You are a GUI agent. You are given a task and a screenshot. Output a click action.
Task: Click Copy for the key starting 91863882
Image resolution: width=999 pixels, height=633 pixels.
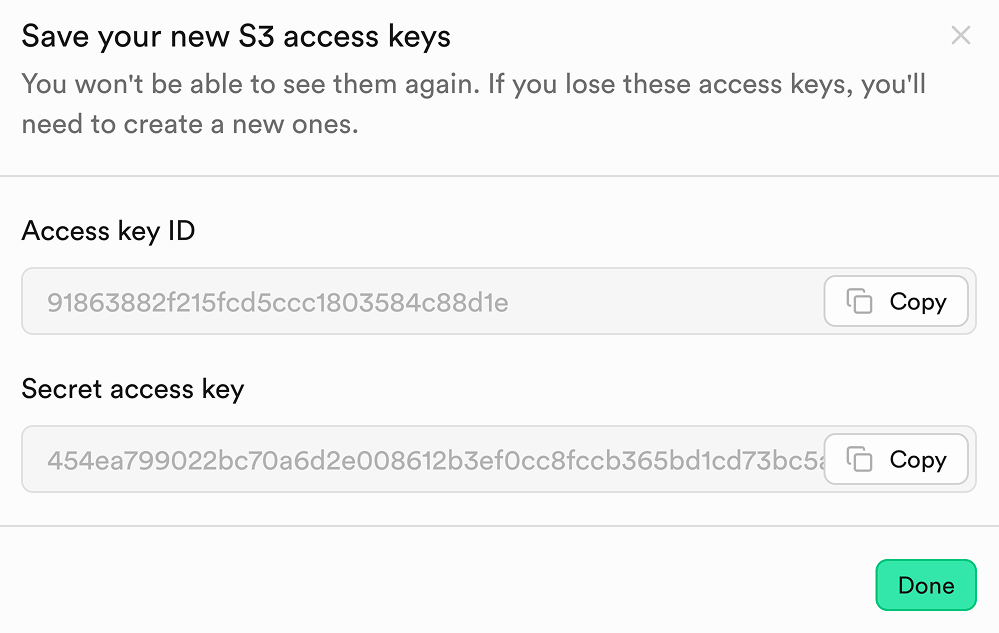point(895,301)
